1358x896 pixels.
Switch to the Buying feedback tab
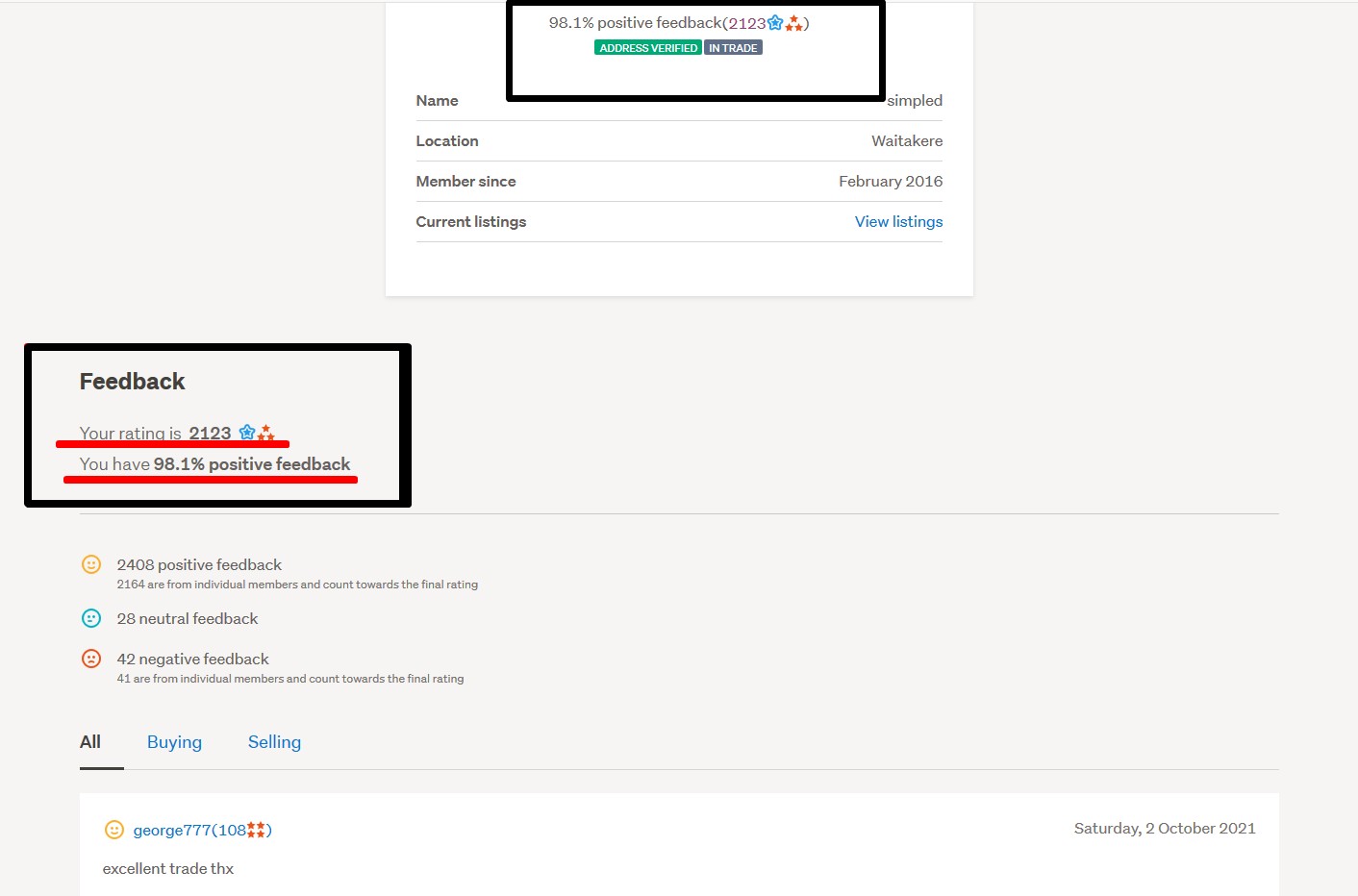(x=174, y=742)
